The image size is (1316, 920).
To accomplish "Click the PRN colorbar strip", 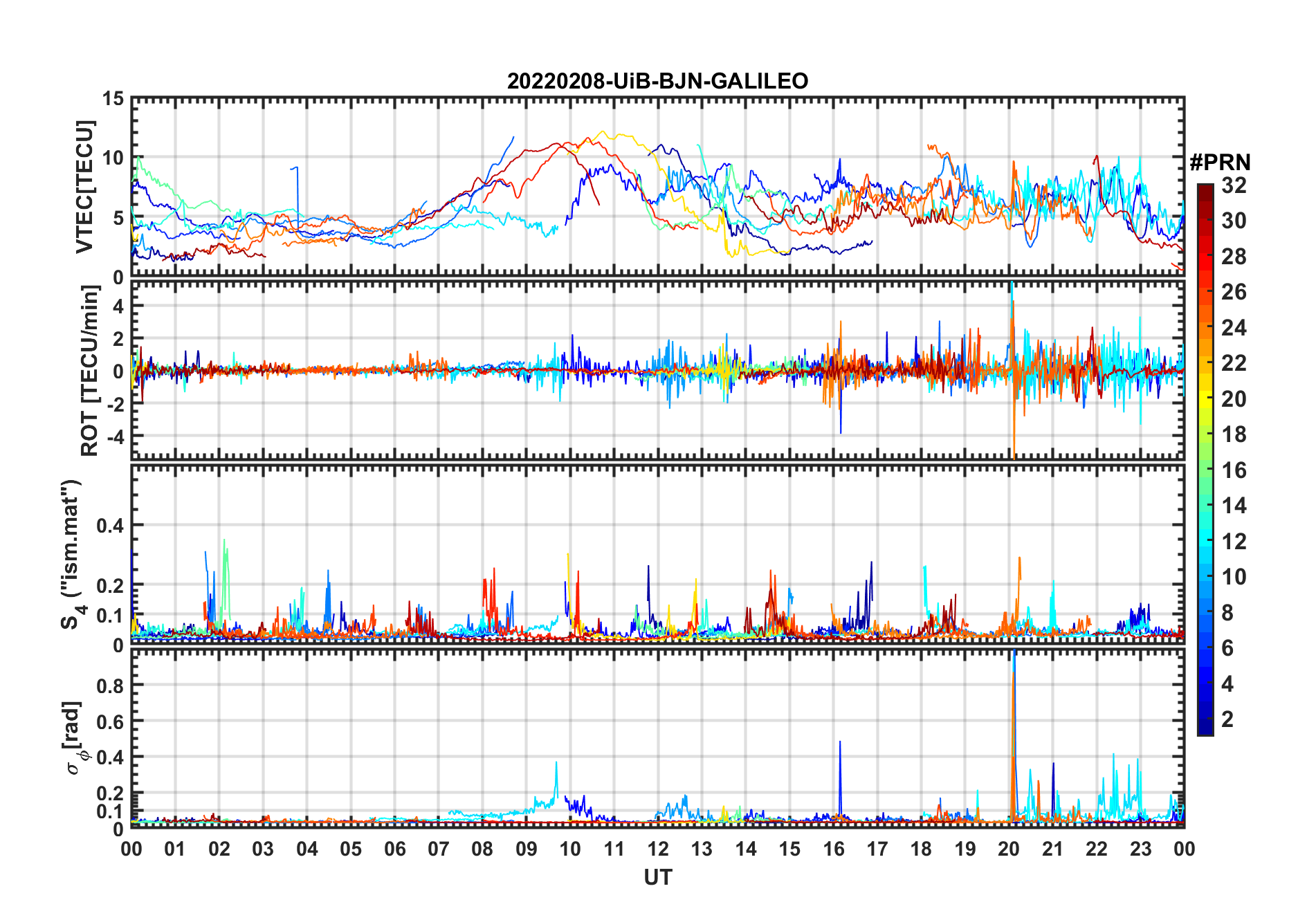I will (x=1205, y=459).
